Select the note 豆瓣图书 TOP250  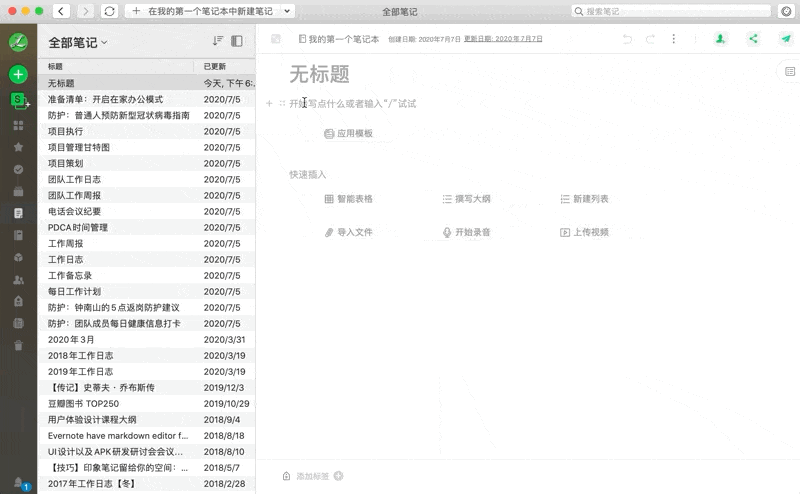(x=146, y=403)
